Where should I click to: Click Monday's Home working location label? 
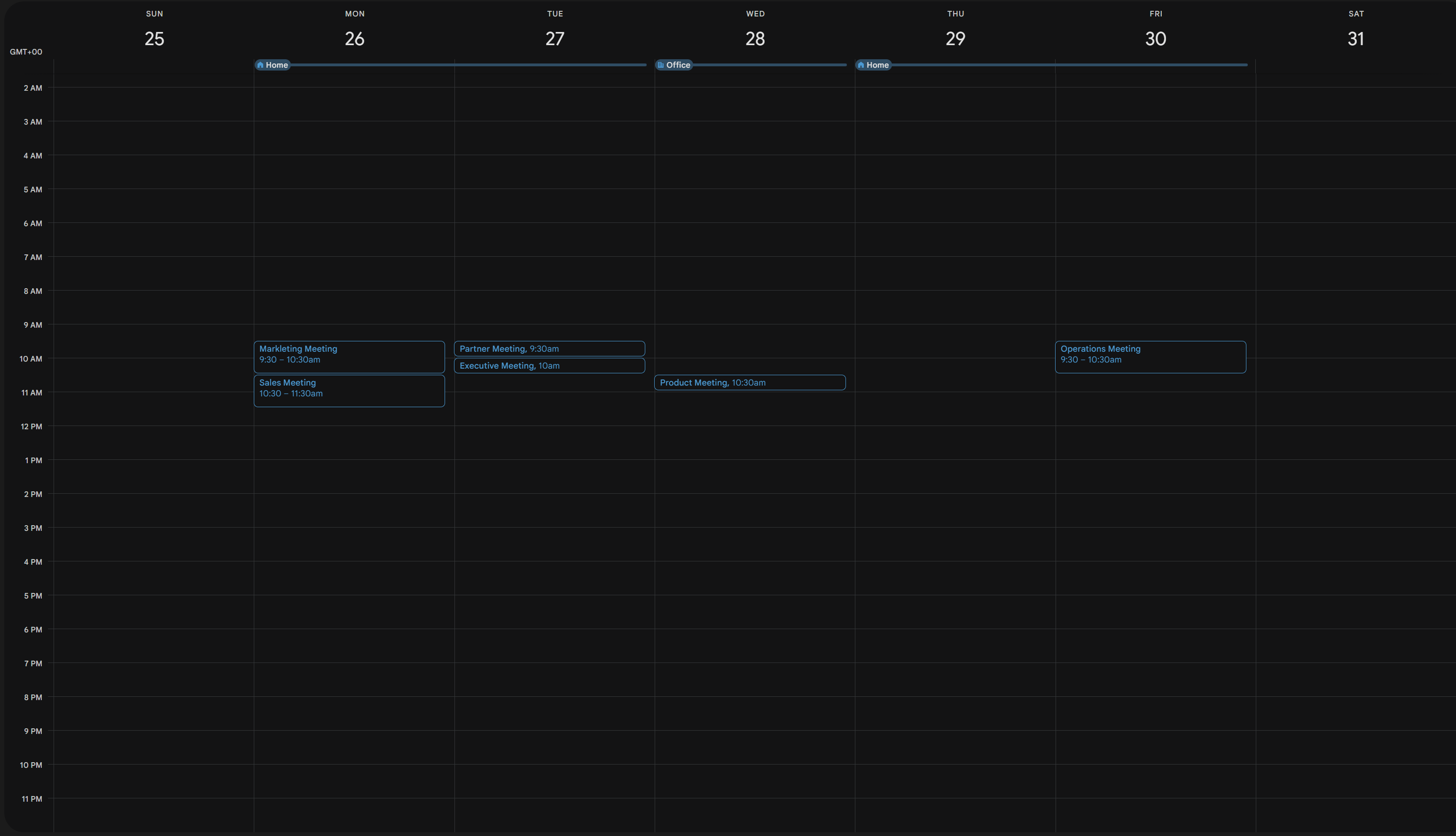277,65
